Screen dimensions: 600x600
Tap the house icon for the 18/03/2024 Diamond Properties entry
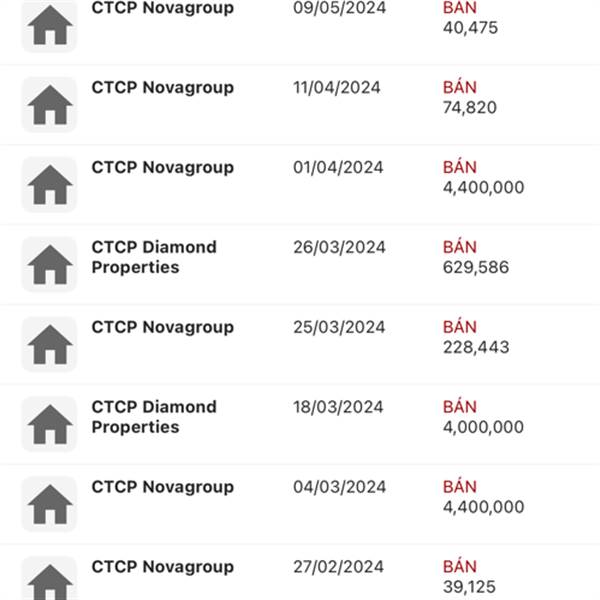[49, 424]
